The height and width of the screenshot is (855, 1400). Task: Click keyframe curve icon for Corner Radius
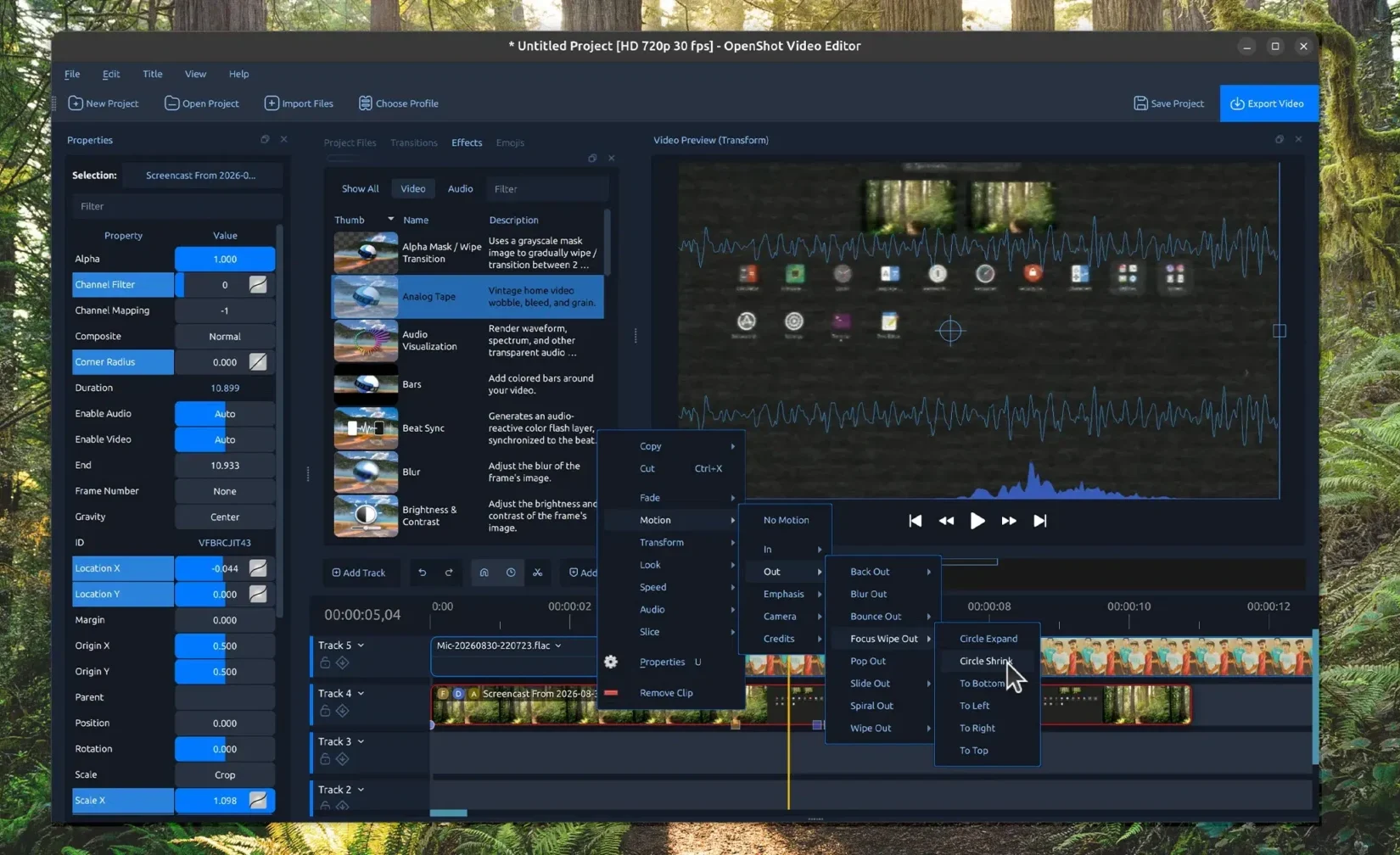tap(258, 362)
